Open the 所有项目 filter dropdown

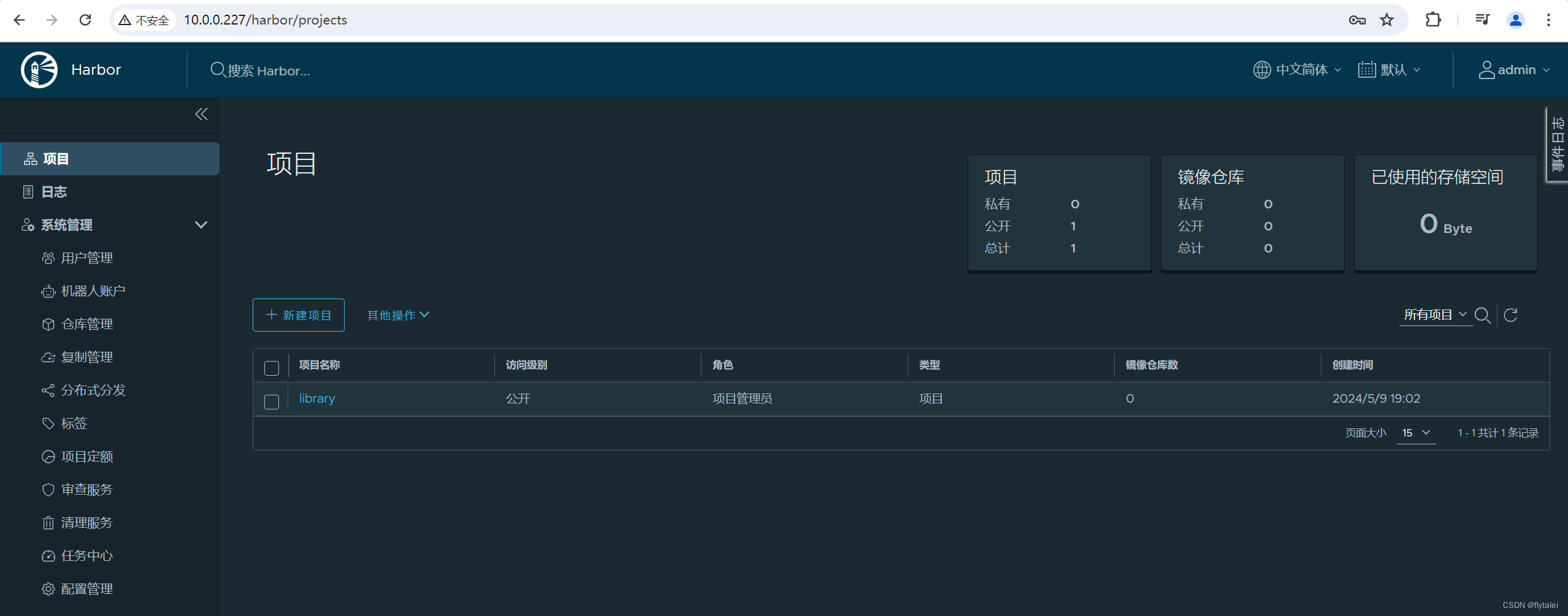point(1435,315)
